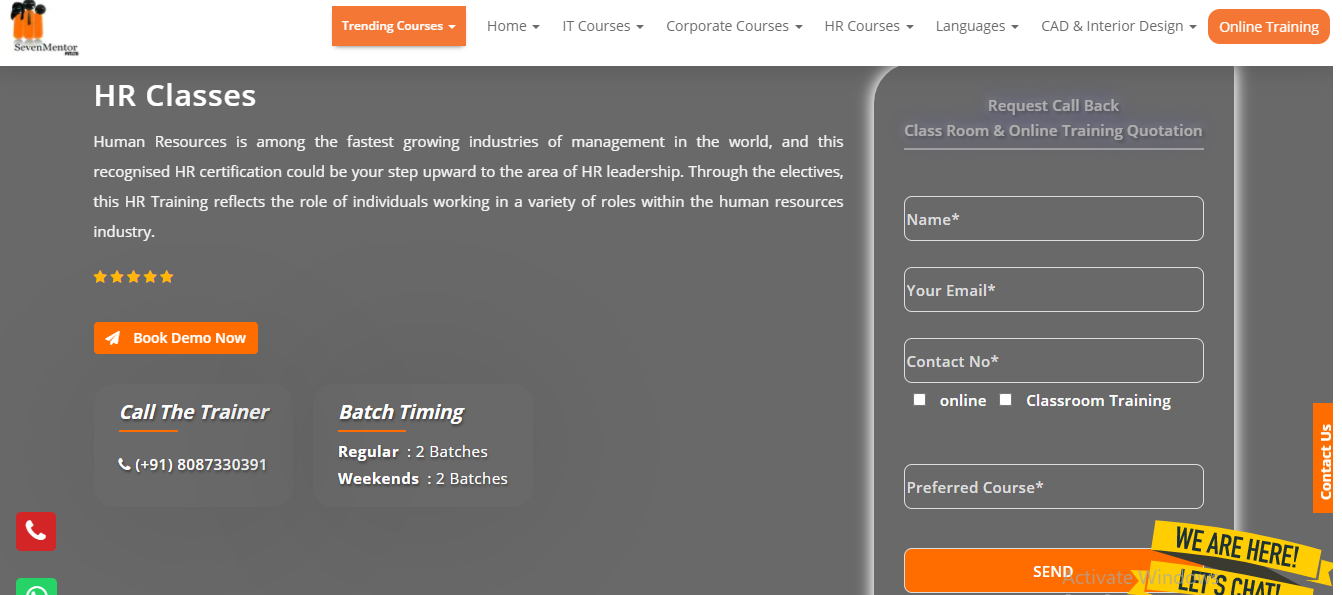Expand the CAD & Interior Design menu
This screenshot has height=595, width=1342.
coord(1118,26)
